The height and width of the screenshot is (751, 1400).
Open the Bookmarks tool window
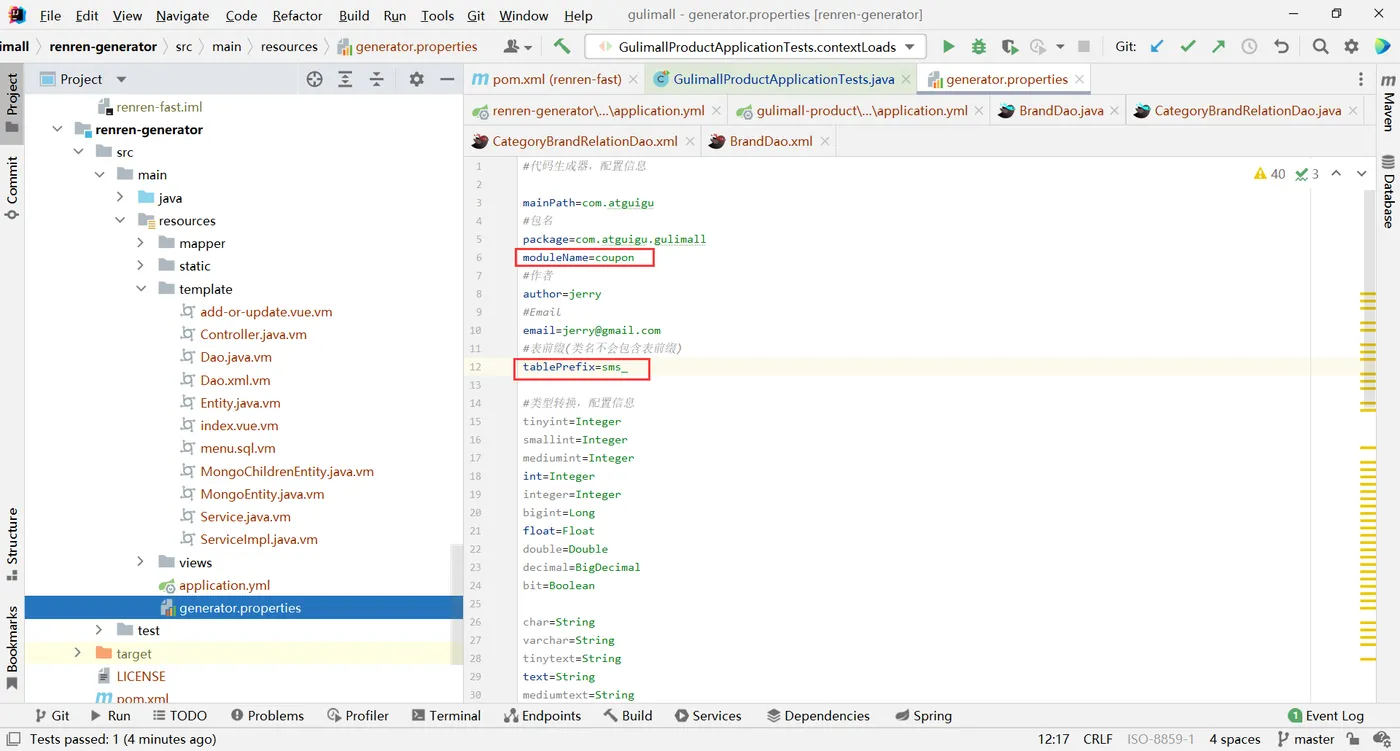12,648
